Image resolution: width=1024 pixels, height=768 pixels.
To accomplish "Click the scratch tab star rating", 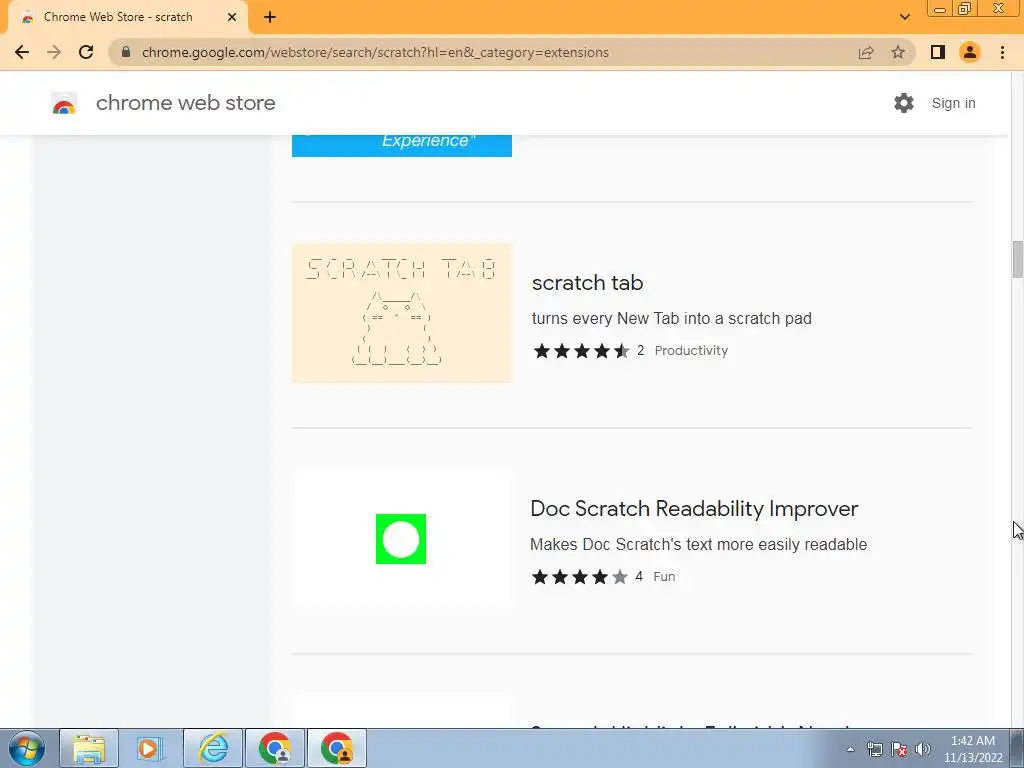I will point(581,351).
